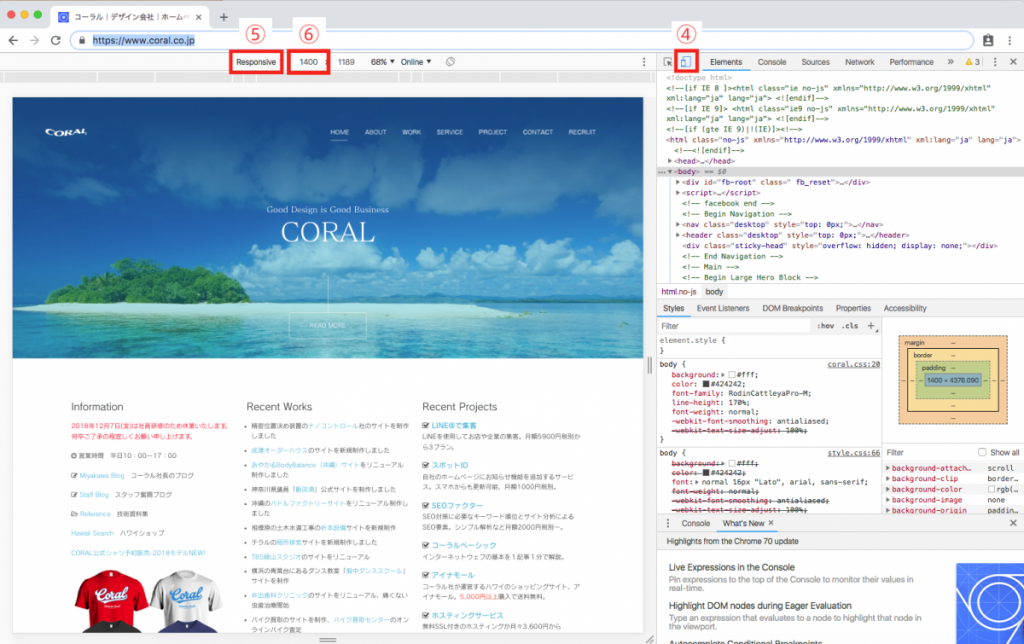The width and height of the screenshot is (1024, 644).
Task: Open coral.css:20 source link
Action: point(854,364)
